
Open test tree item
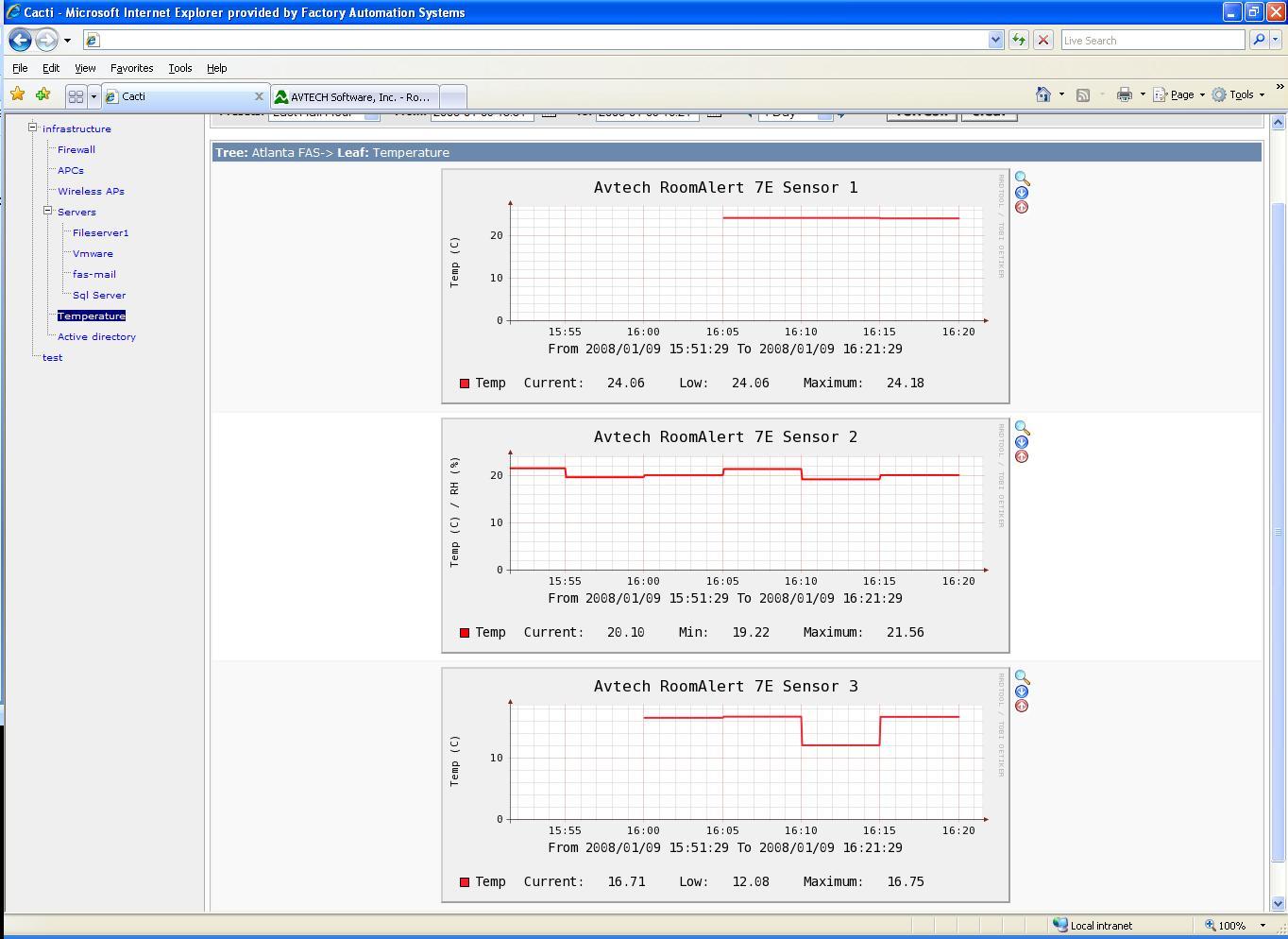[53, 357]
